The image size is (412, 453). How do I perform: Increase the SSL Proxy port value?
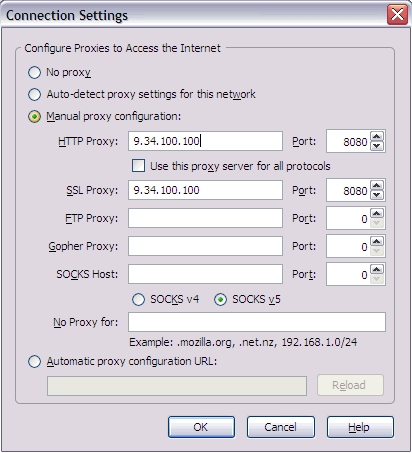pyautogui.click(x=377, y=186)
